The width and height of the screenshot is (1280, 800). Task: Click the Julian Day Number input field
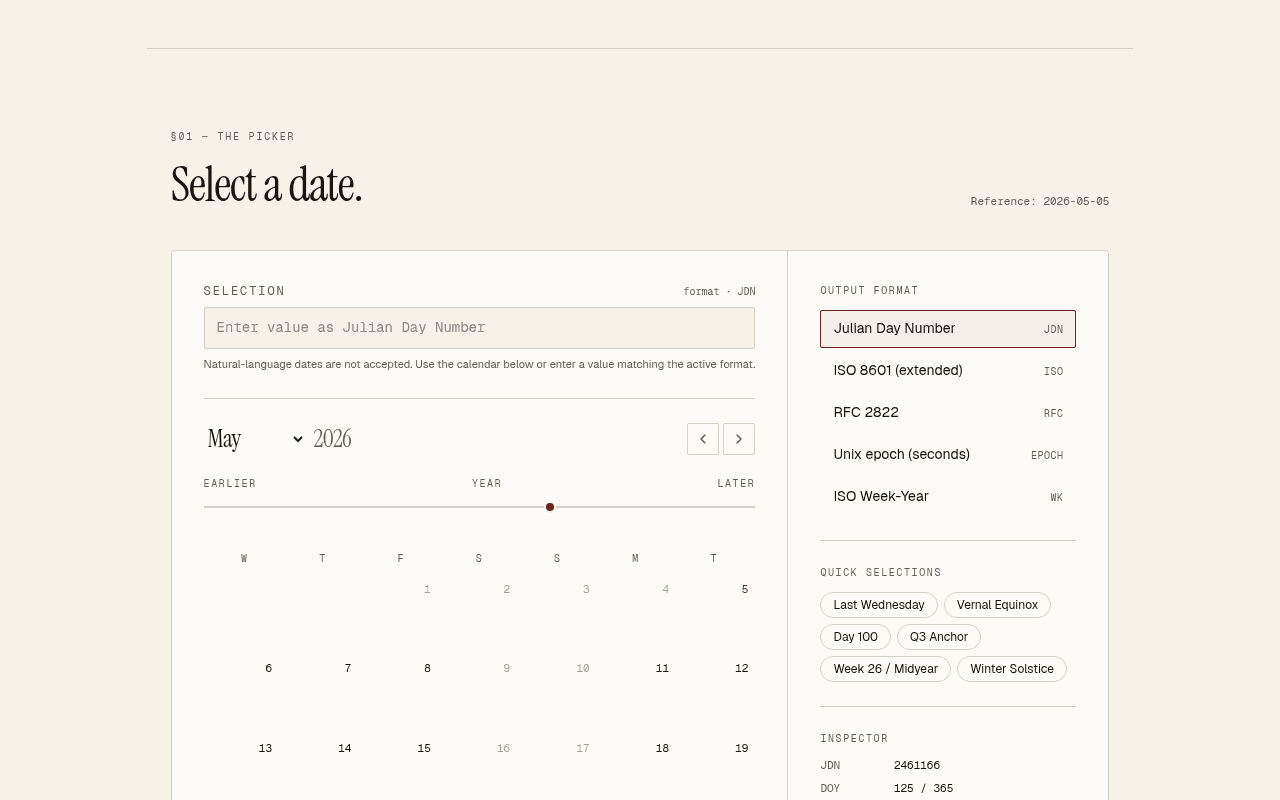479,328
